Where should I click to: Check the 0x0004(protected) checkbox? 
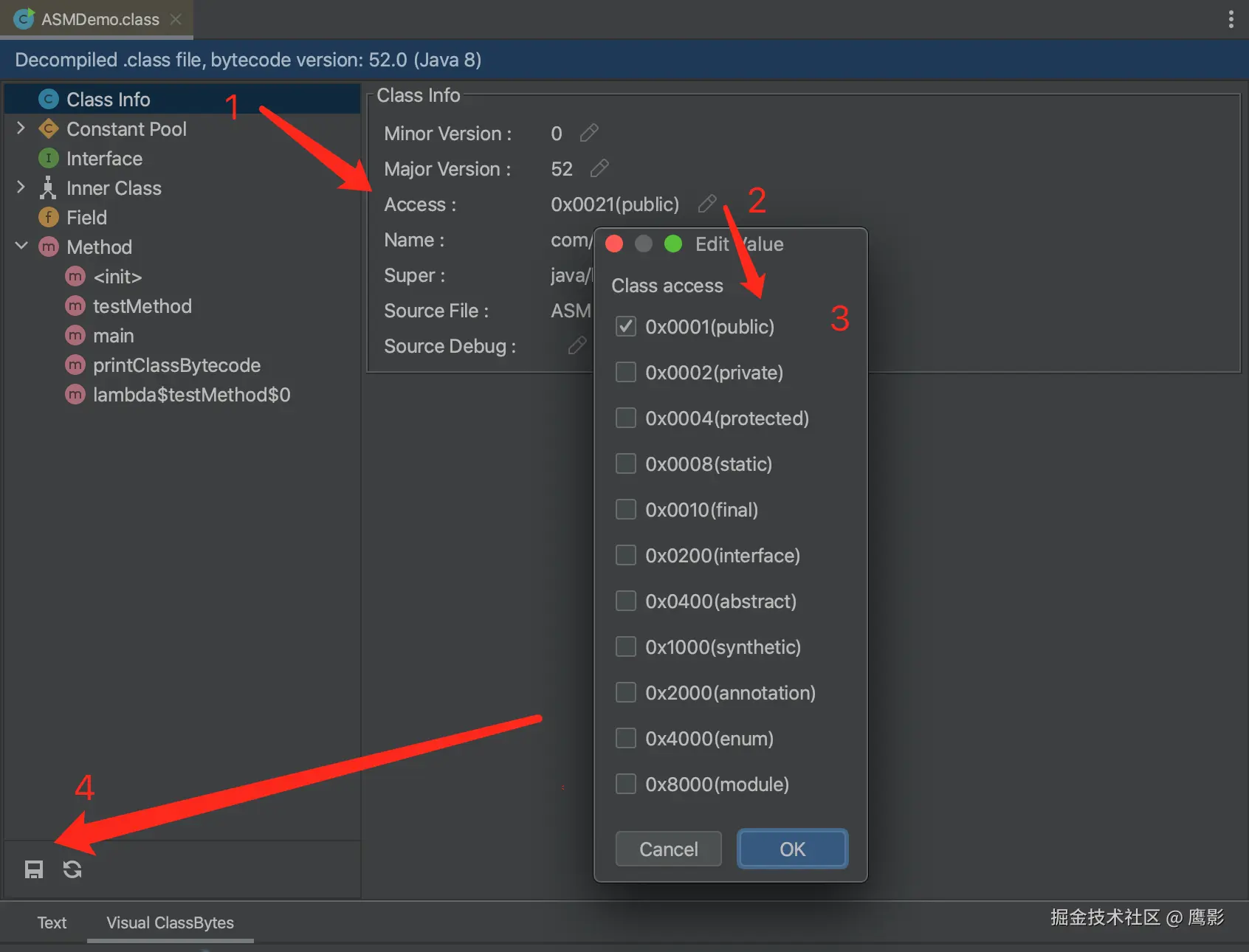626,418
